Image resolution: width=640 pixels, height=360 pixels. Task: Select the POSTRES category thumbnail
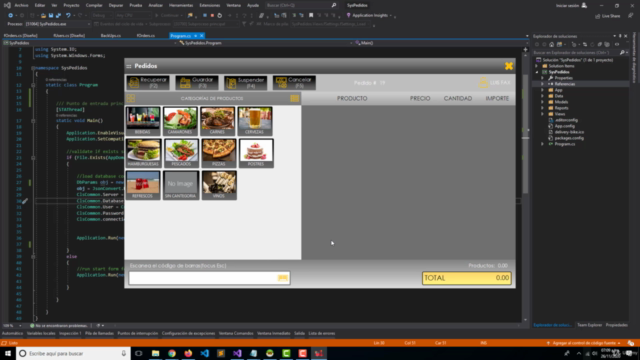[256, 153]
